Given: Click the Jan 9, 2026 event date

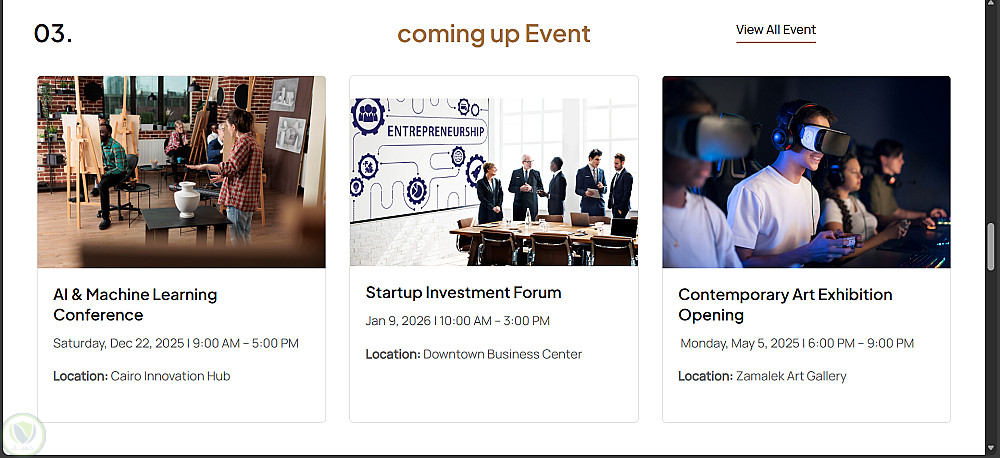Looking at the screenshot, I should point(457,321).
